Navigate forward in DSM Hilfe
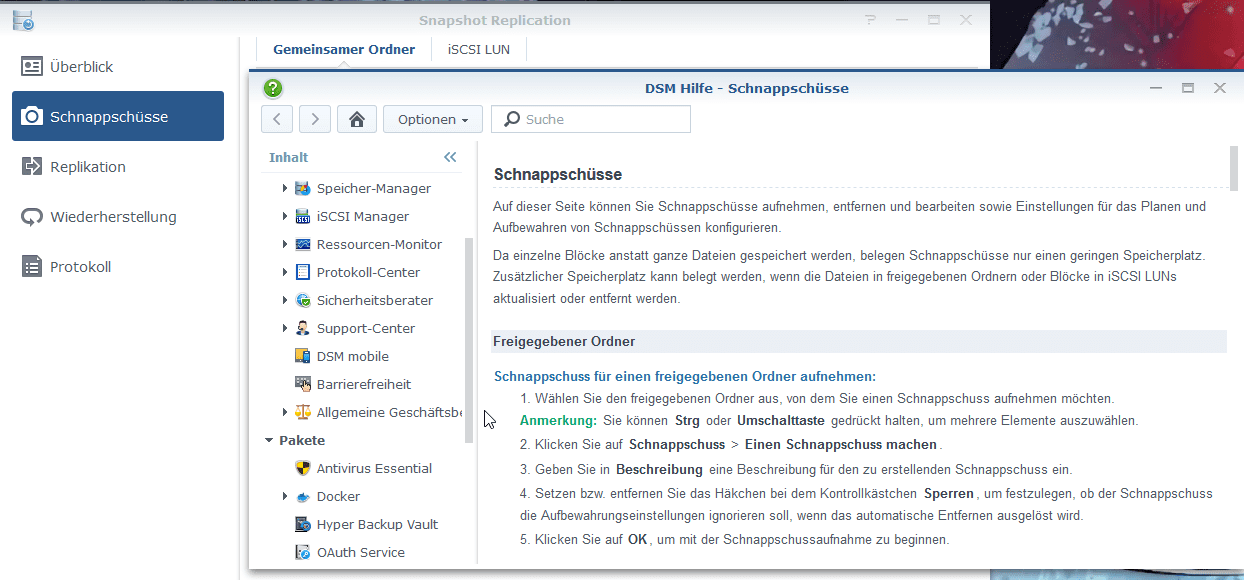 click(x=315, y=119)
